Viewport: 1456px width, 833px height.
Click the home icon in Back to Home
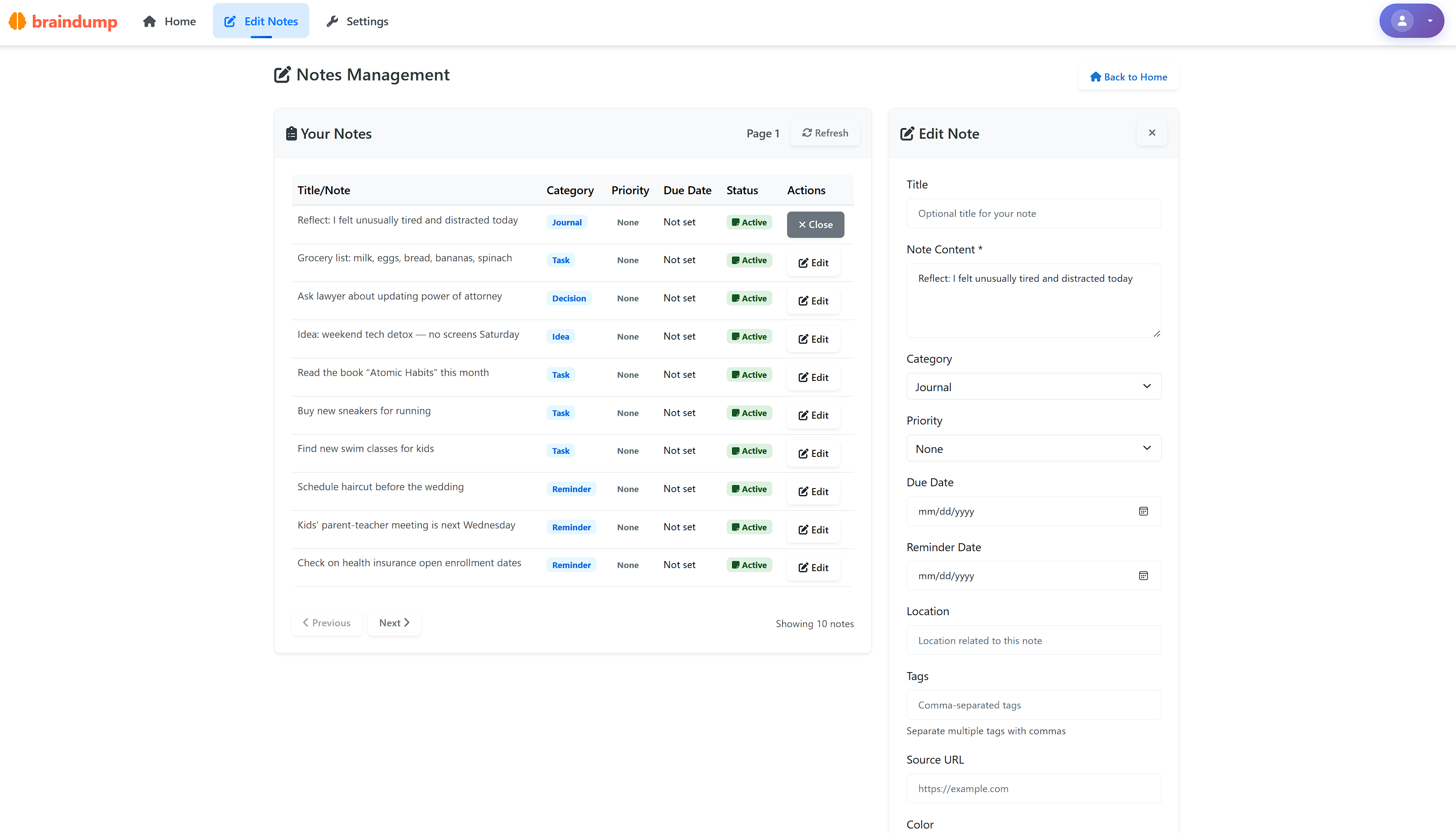1095,76
